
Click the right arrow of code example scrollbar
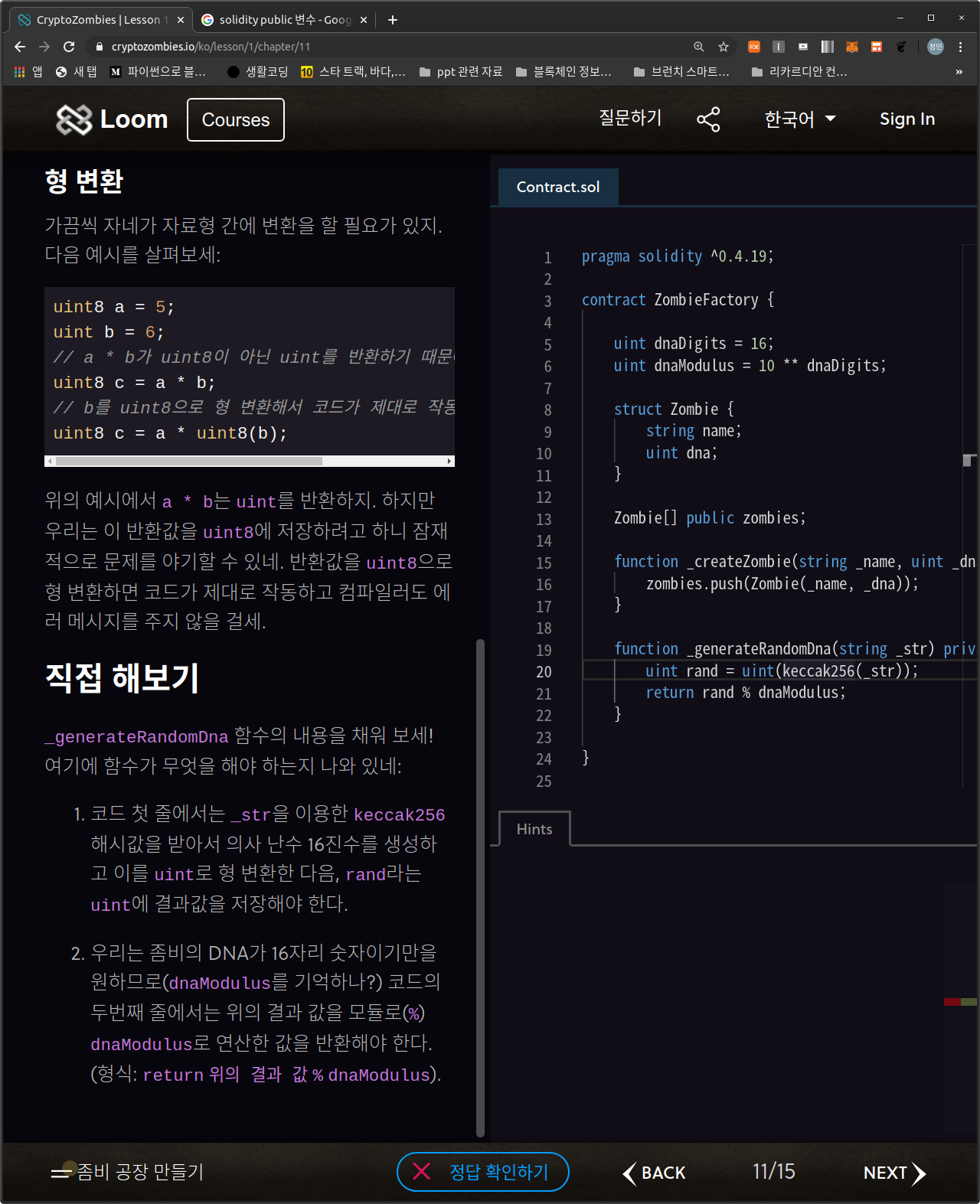click(449, 461)
